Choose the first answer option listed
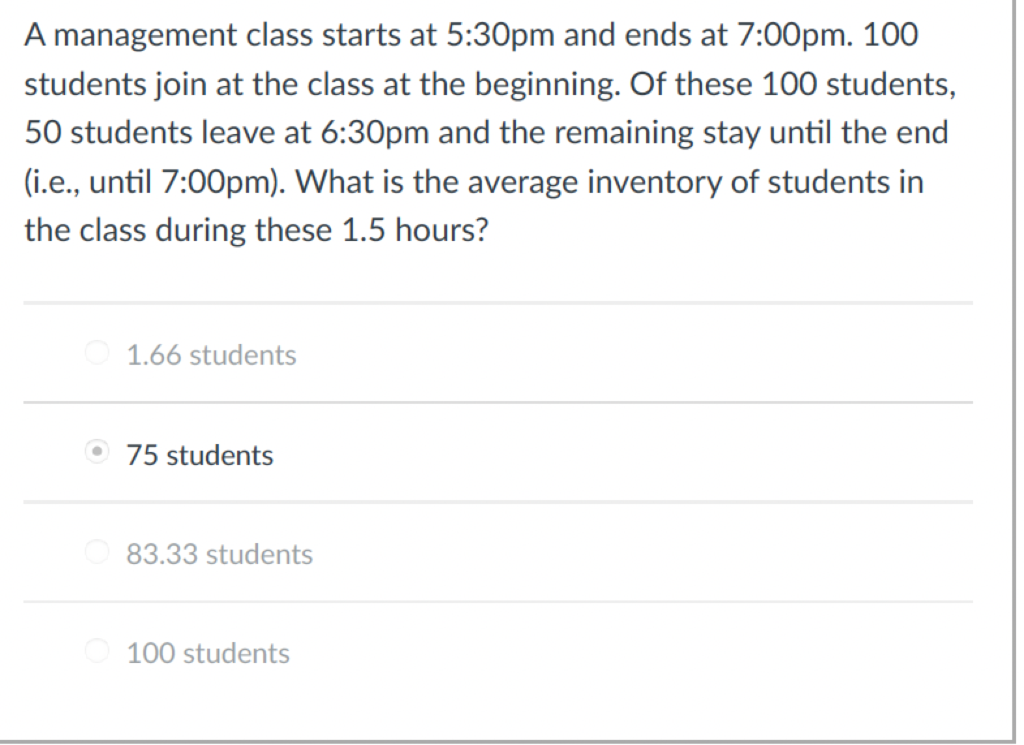The image size is (1024, 745). click(x=210, y=354)
